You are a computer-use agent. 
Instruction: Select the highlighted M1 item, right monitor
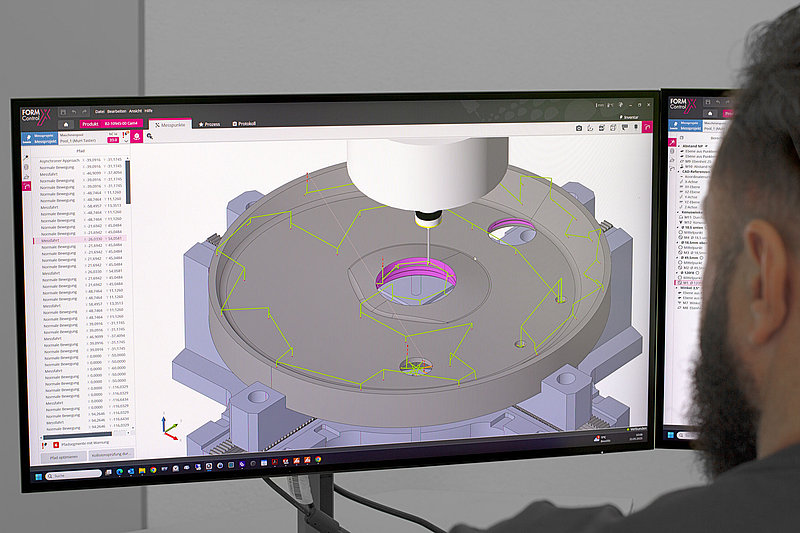(688, 283)
